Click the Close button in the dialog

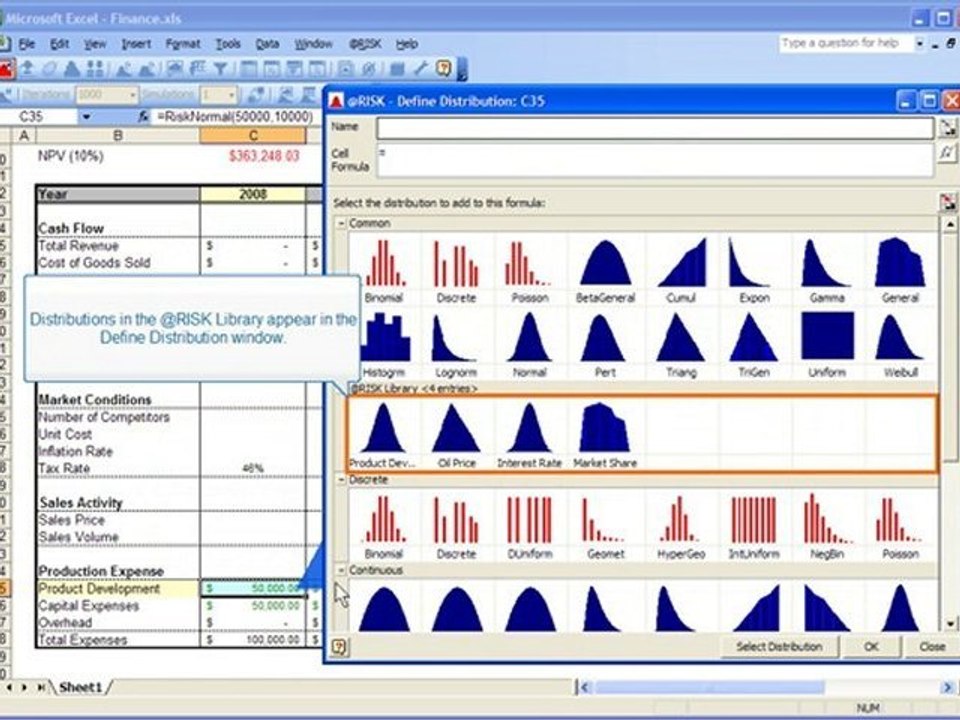point(932,647)
